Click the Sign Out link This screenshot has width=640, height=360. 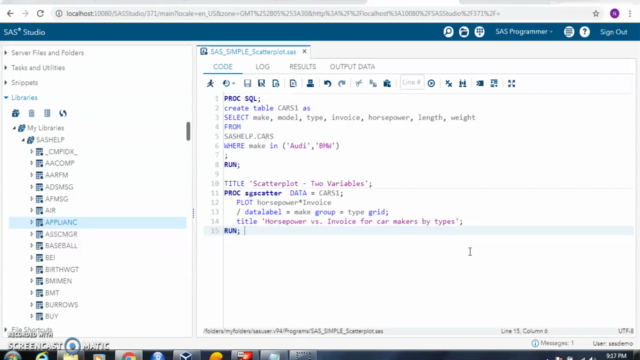pyautogui.click(x=613, y=32)
